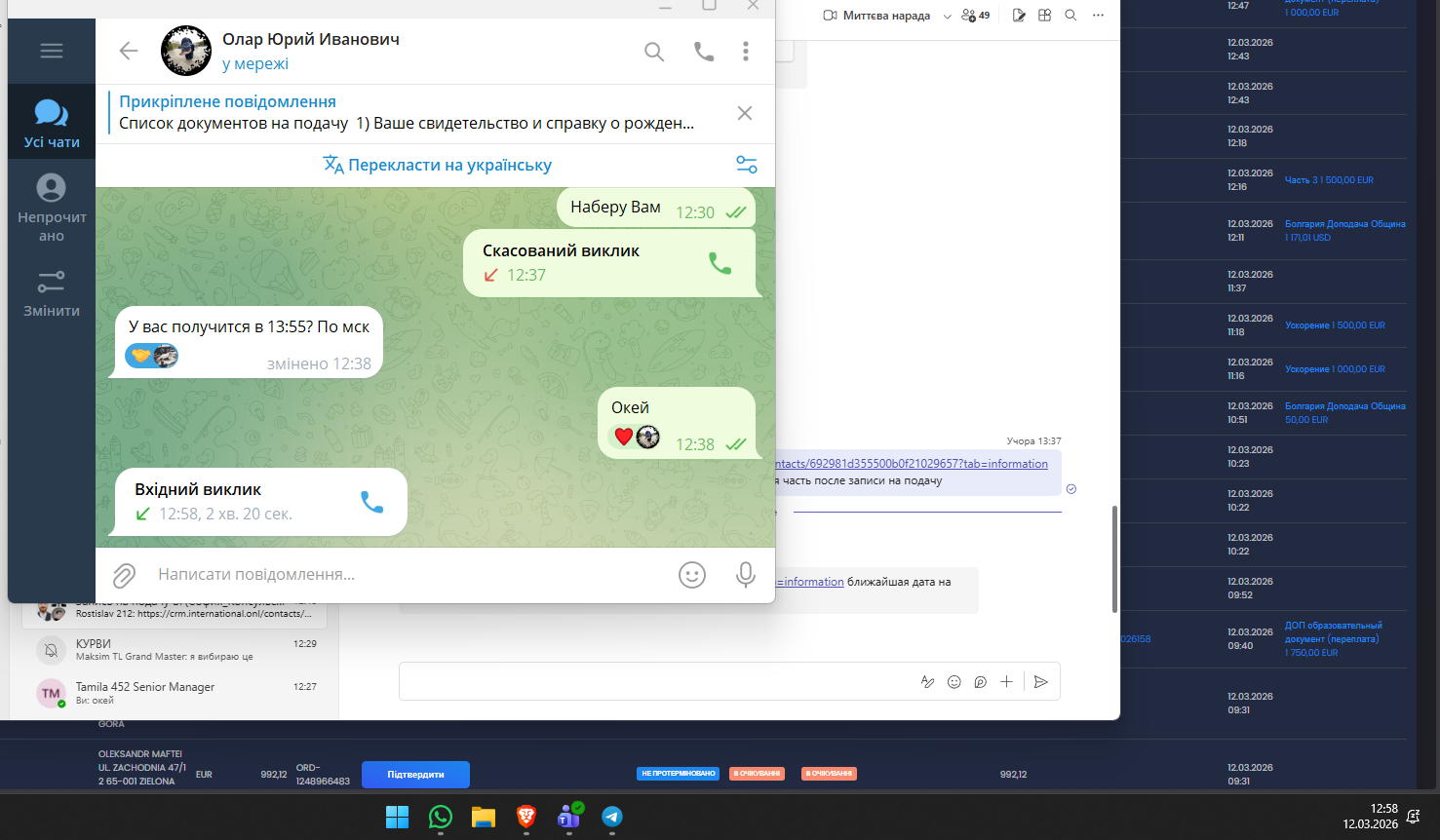This screenshot has width=1440, height=840.
Task: Click Перекласти на українську
Action: [438, 165]
